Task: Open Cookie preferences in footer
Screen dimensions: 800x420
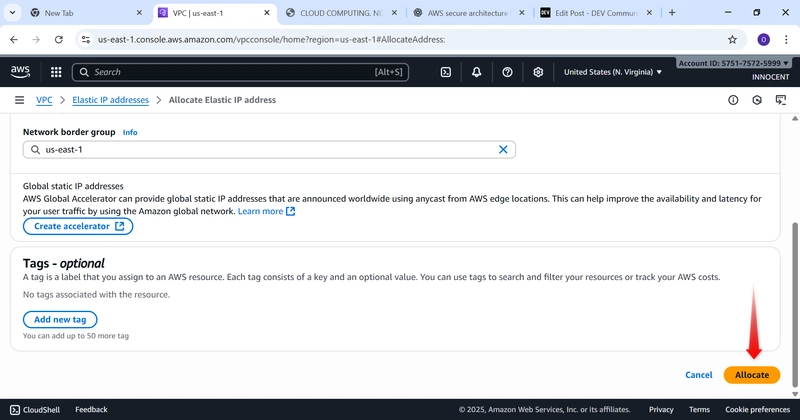Action: point(758,410)
